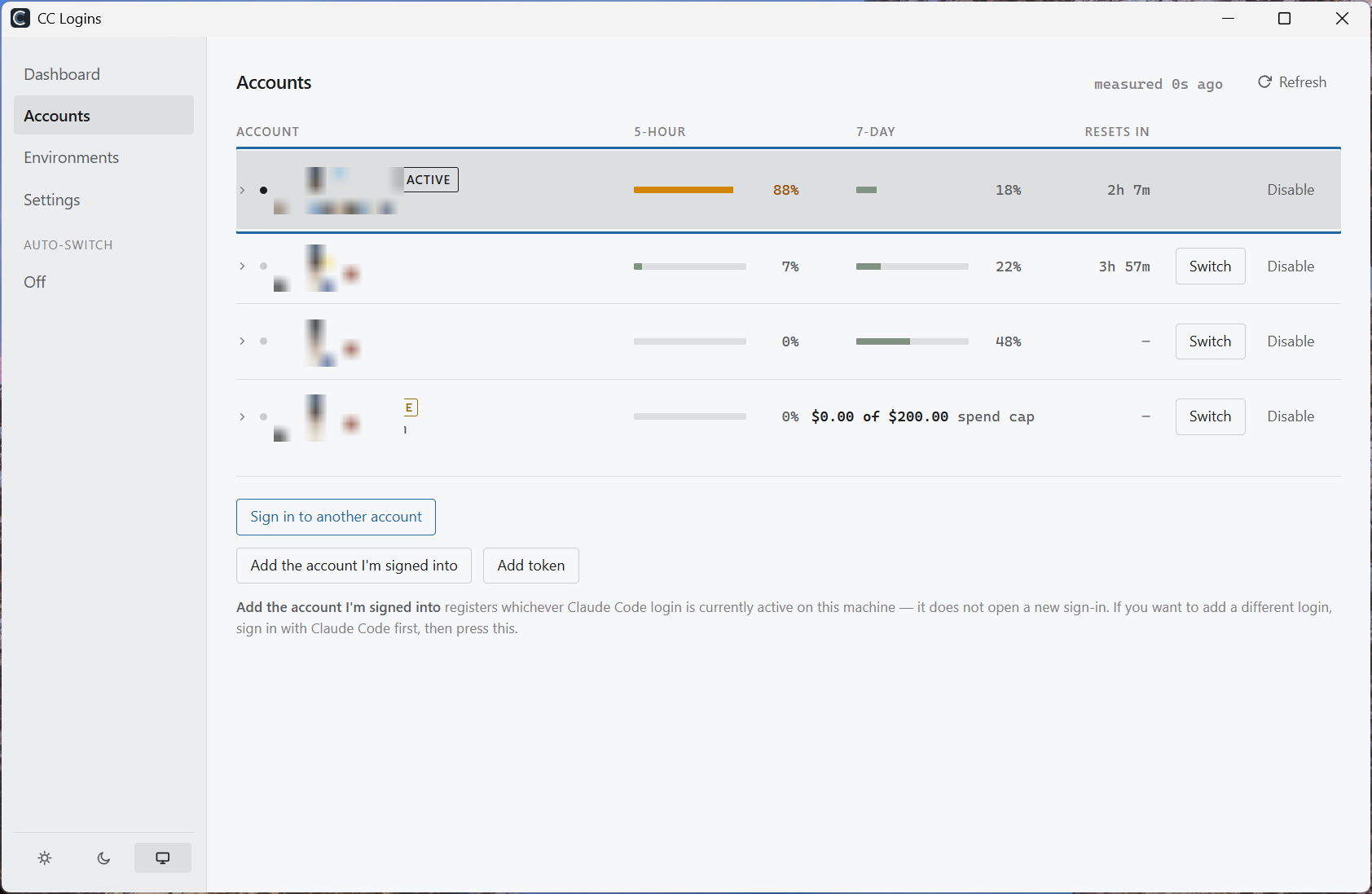
Task: Click the 'measured 0s ago' text
Action: pyautogui.click(x=1158, y=84)
